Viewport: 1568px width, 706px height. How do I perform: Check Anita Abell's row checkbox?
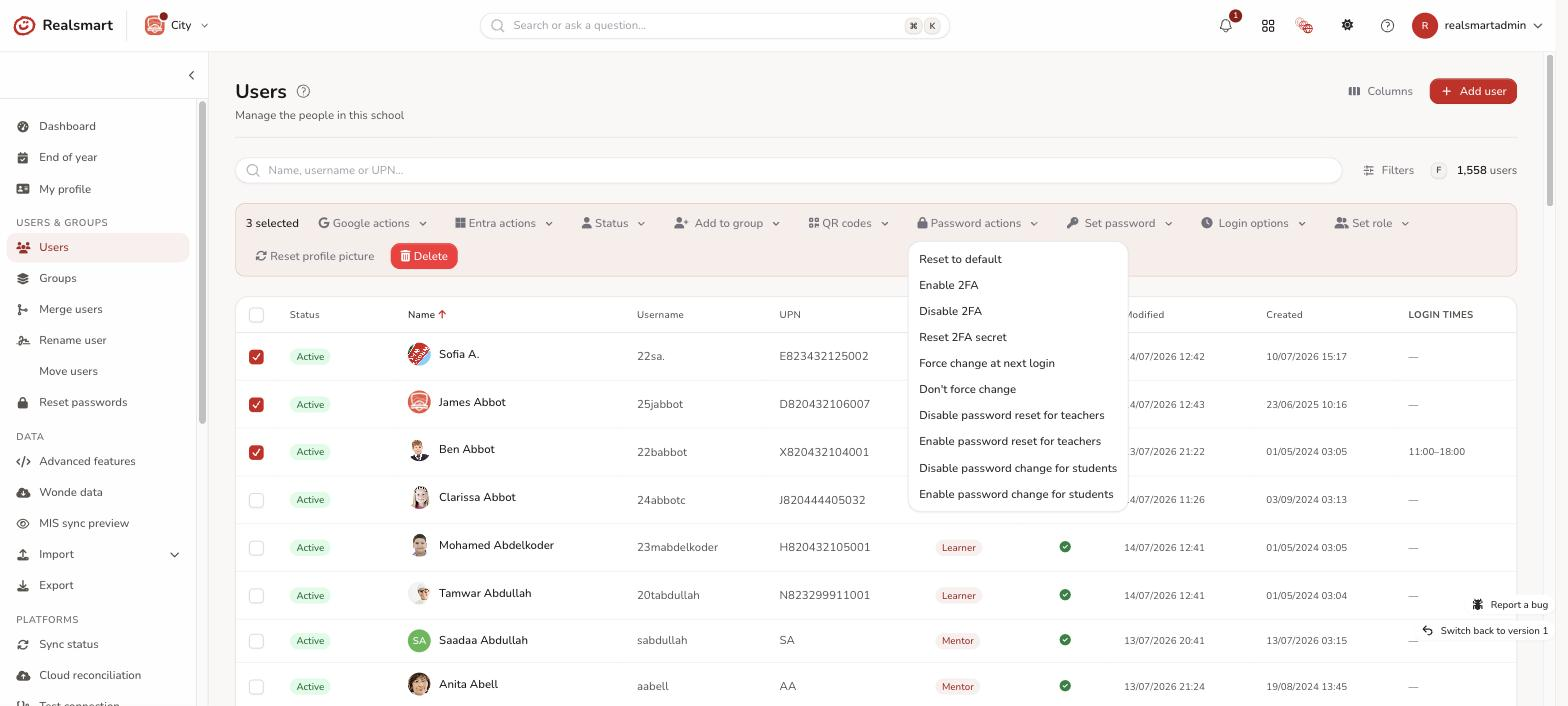click(256, 687)
